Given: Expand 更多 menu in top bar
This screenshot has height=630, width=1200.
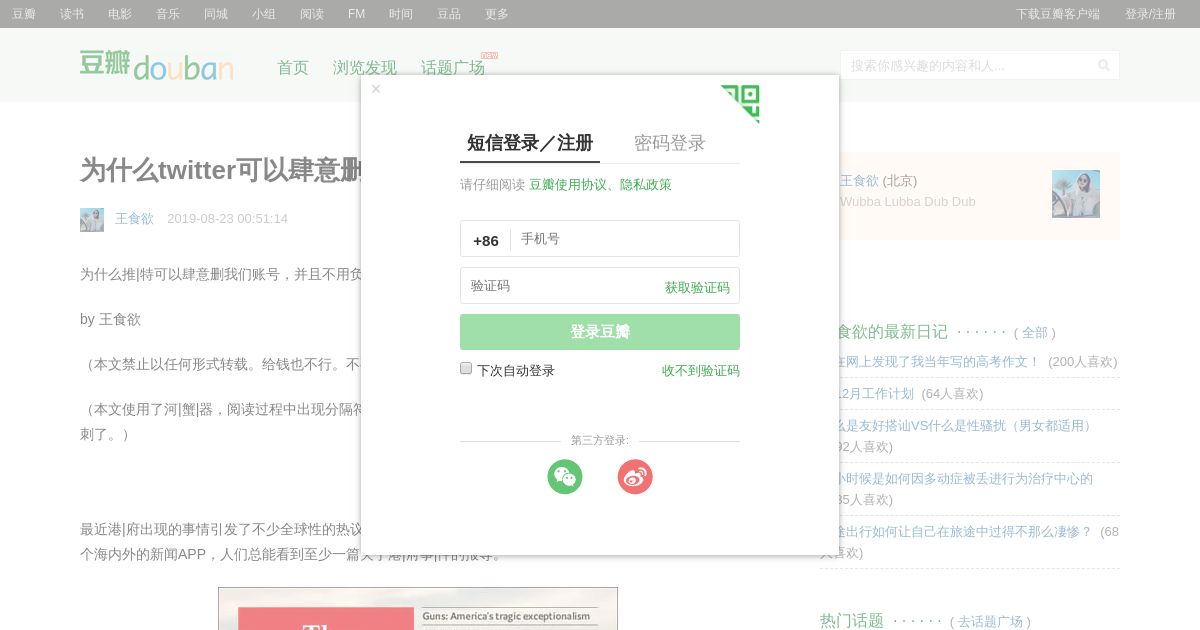Looking at the screenshot, I should (497, 14).
